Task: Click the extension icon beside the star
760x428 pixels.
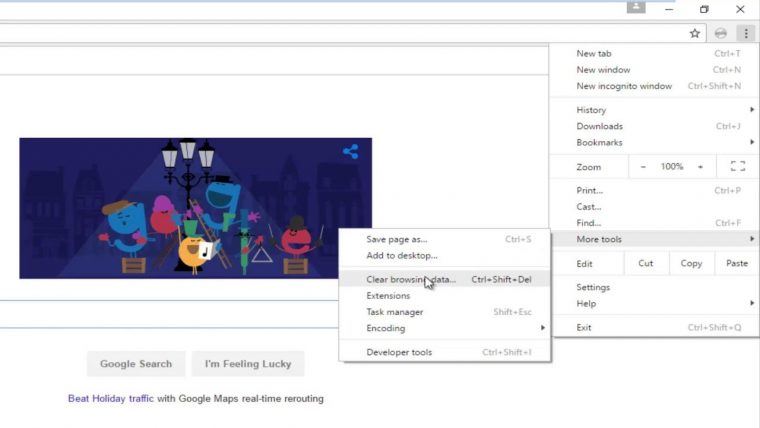Action: [x=721, y=33]
